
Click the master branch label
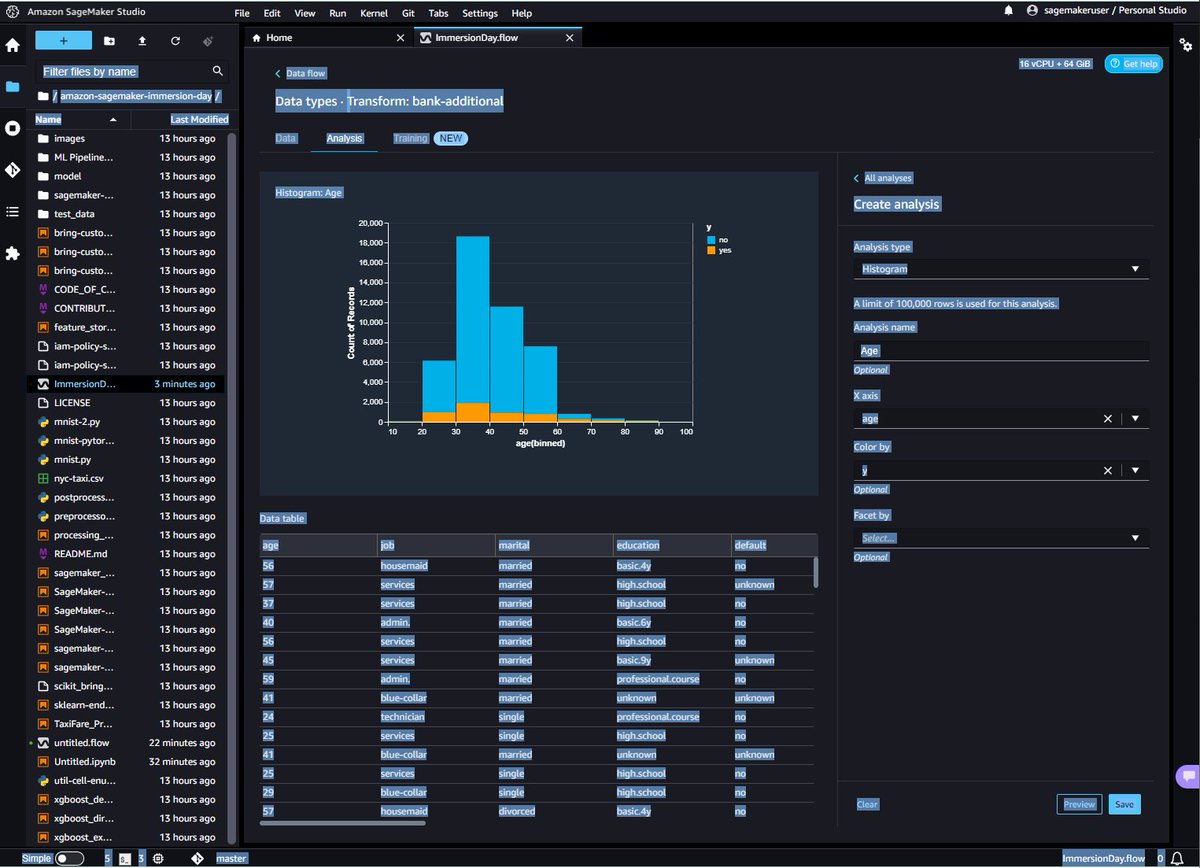coord(231,858)
